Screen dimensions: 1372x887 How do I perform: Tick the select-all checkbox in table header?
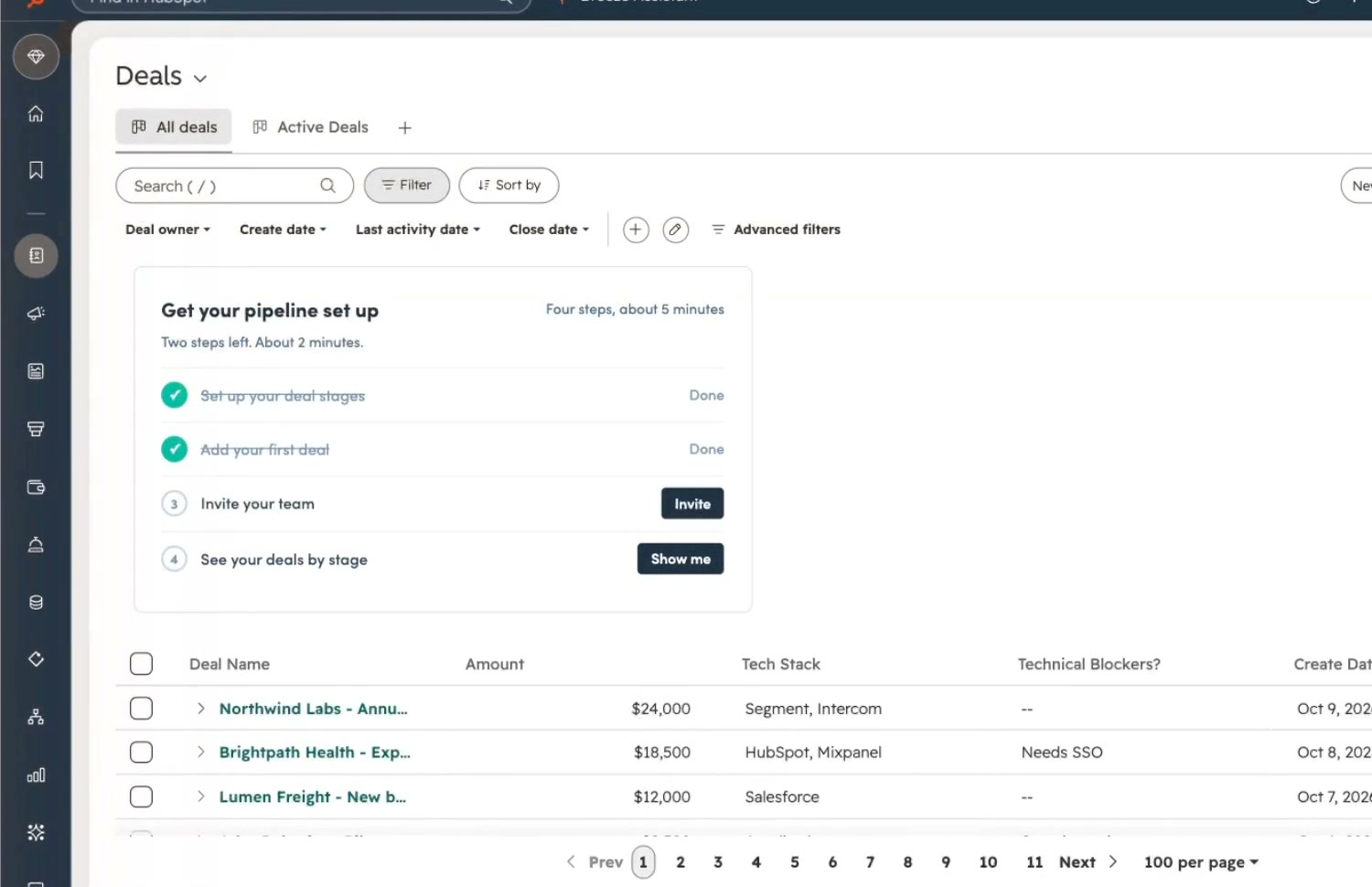tap(141, 664)
